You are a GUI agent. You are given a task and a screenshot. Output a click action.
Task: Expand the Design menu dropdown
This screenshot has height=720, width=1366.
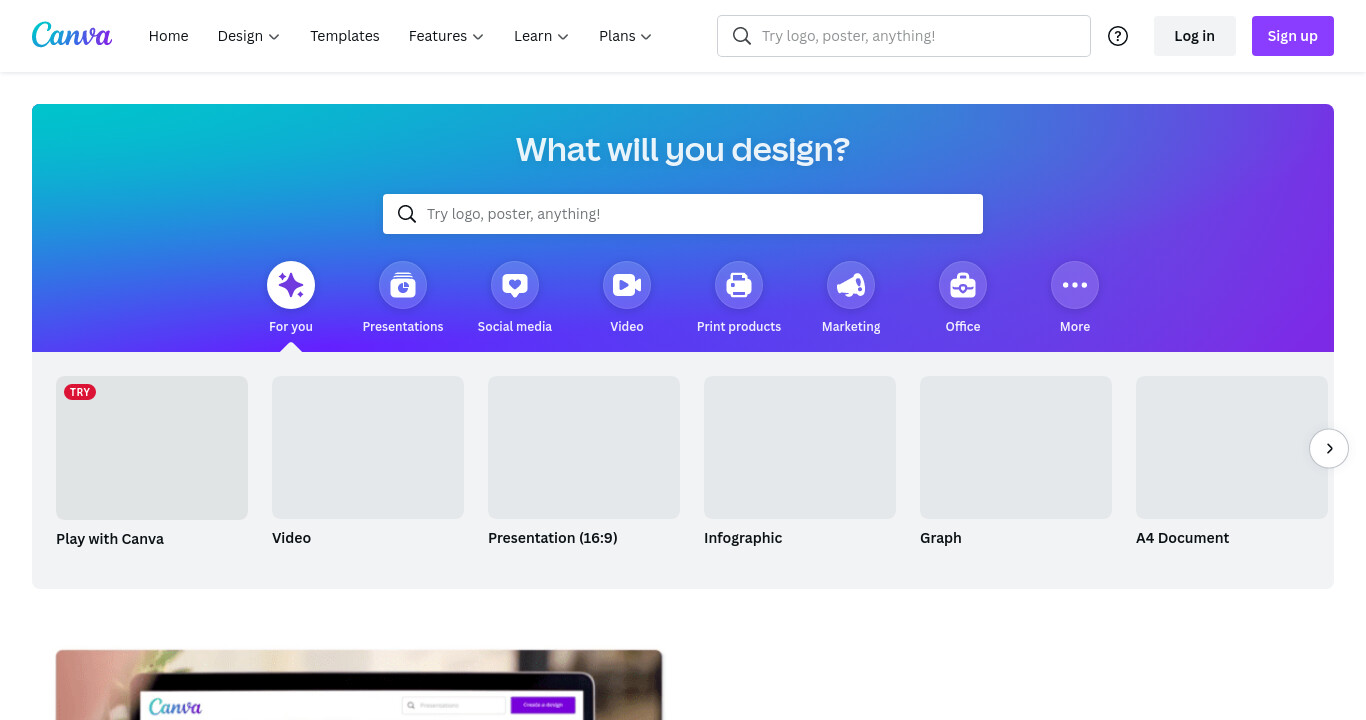click(249, 36)
